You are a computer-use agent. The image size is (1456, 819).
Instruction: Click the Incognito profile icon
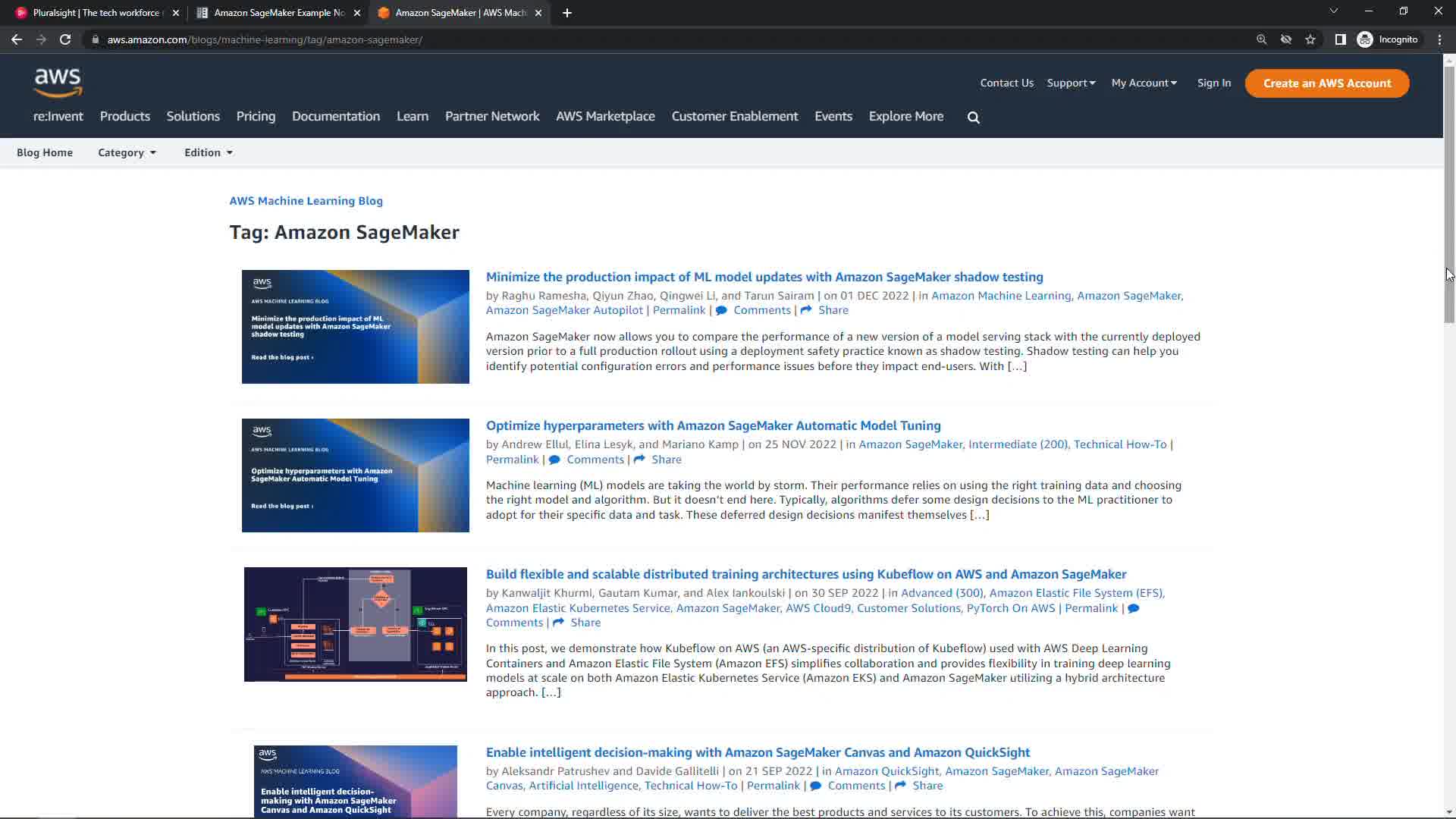(1365, 39)
